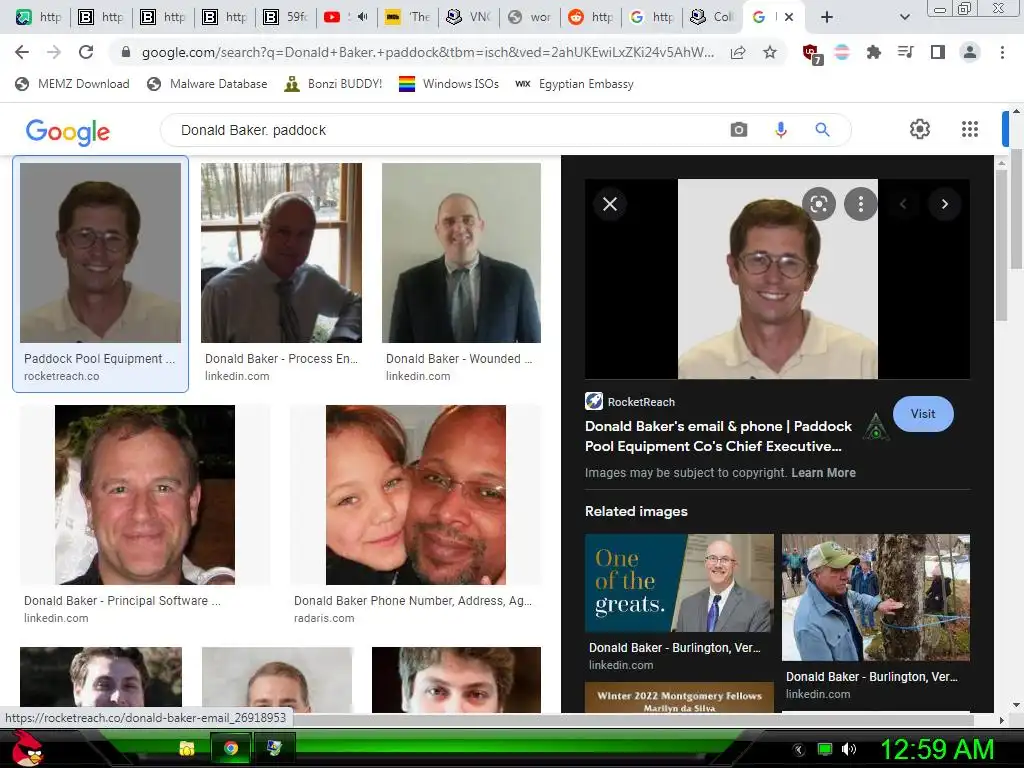This screenshot has width=1024, height=768.
Task: Switch to the Reddit tab
Action: pos(590,17)
